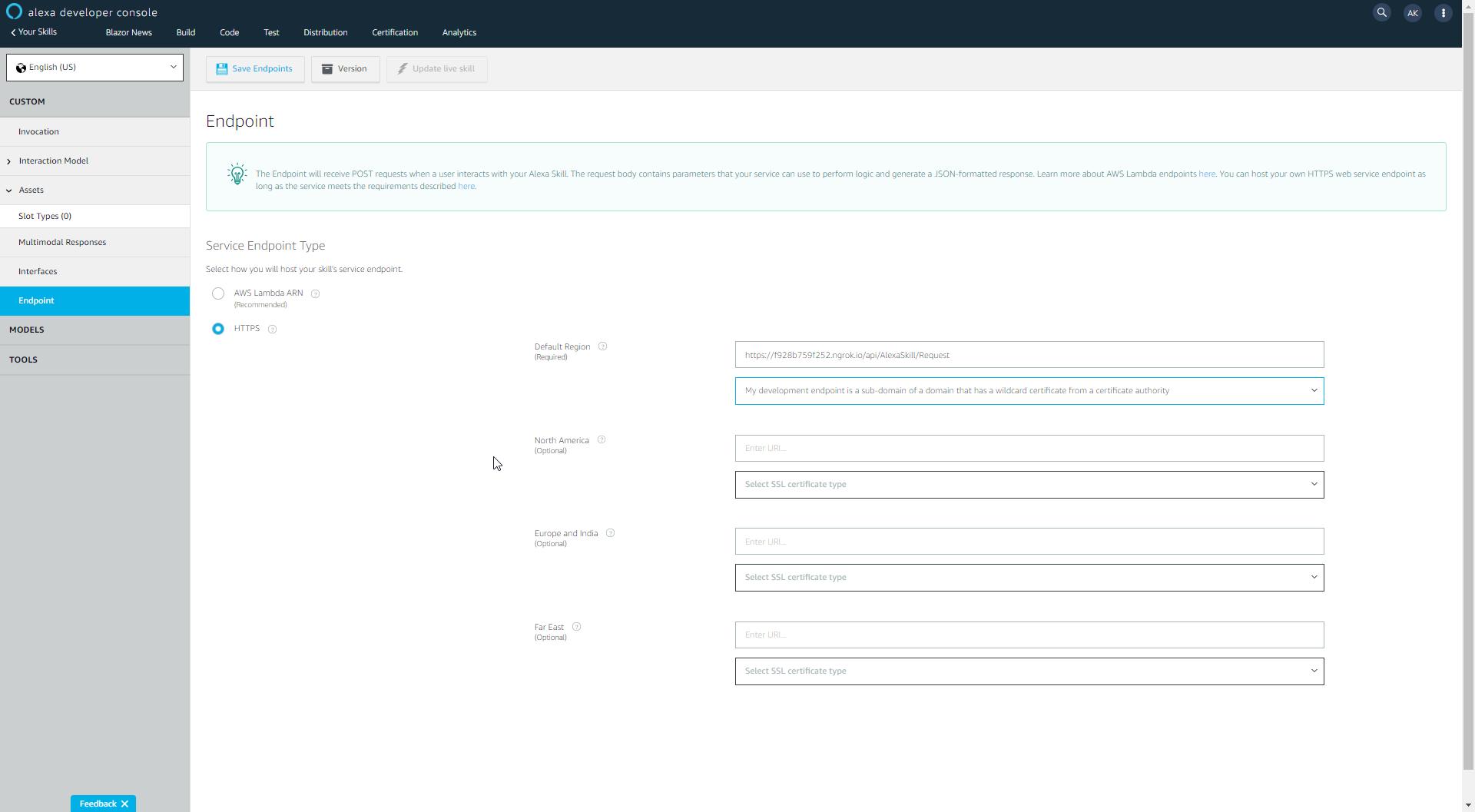Image resolution: width=1475 pixels, height=812 pixels.
Task: Switch to the Code tab
Action: tap(229, 32)
